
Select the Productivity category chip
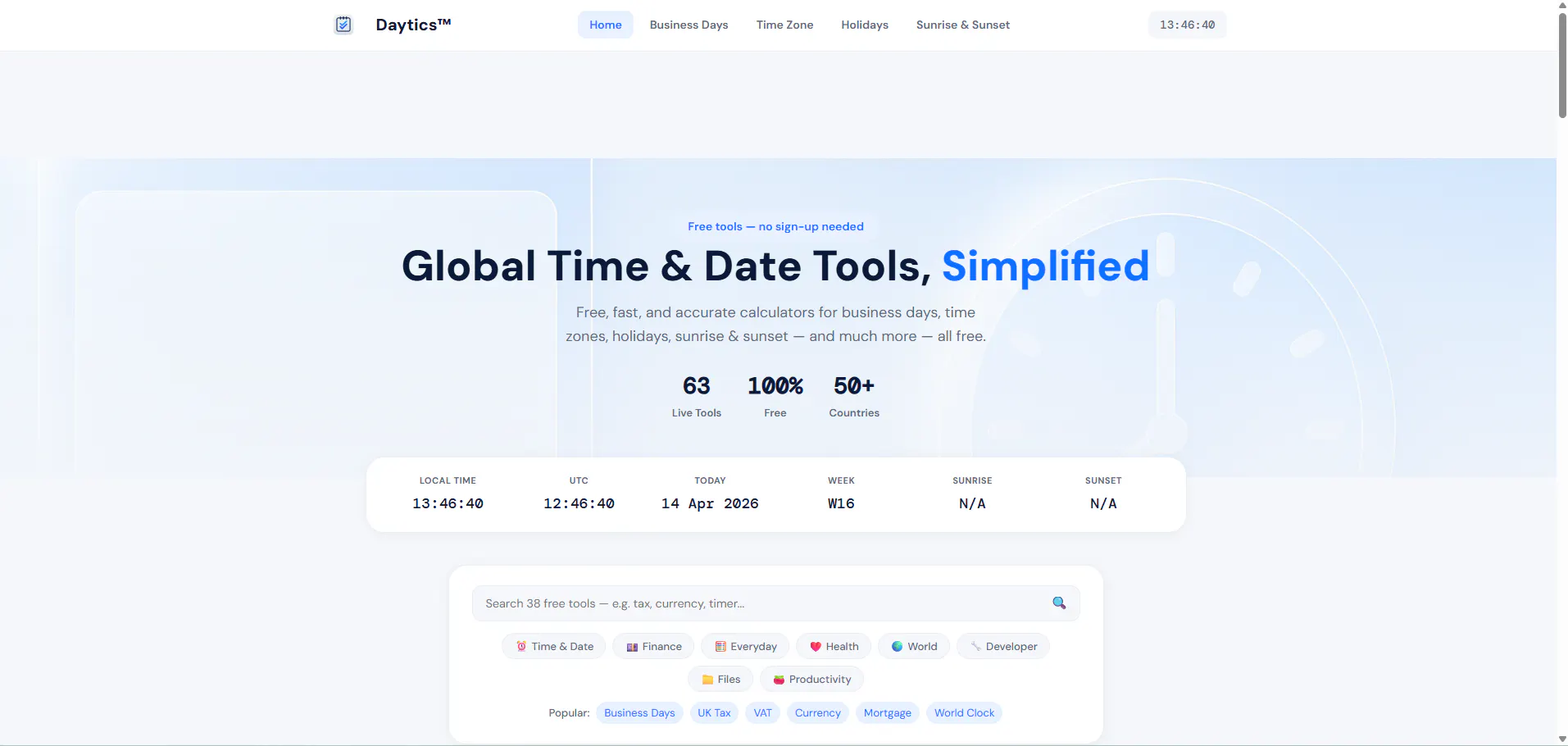coord(811,679)
